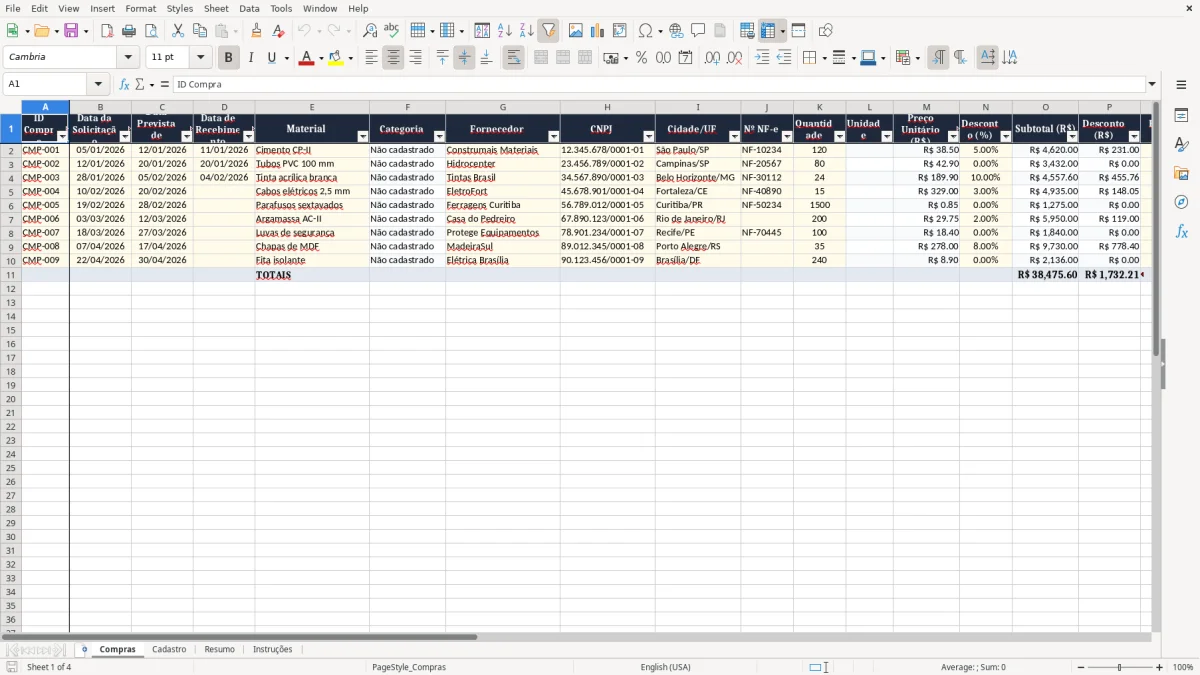This screenshot has height=675, width=1200.
Task: Click the Save document icon
Action: coord(71,31)
